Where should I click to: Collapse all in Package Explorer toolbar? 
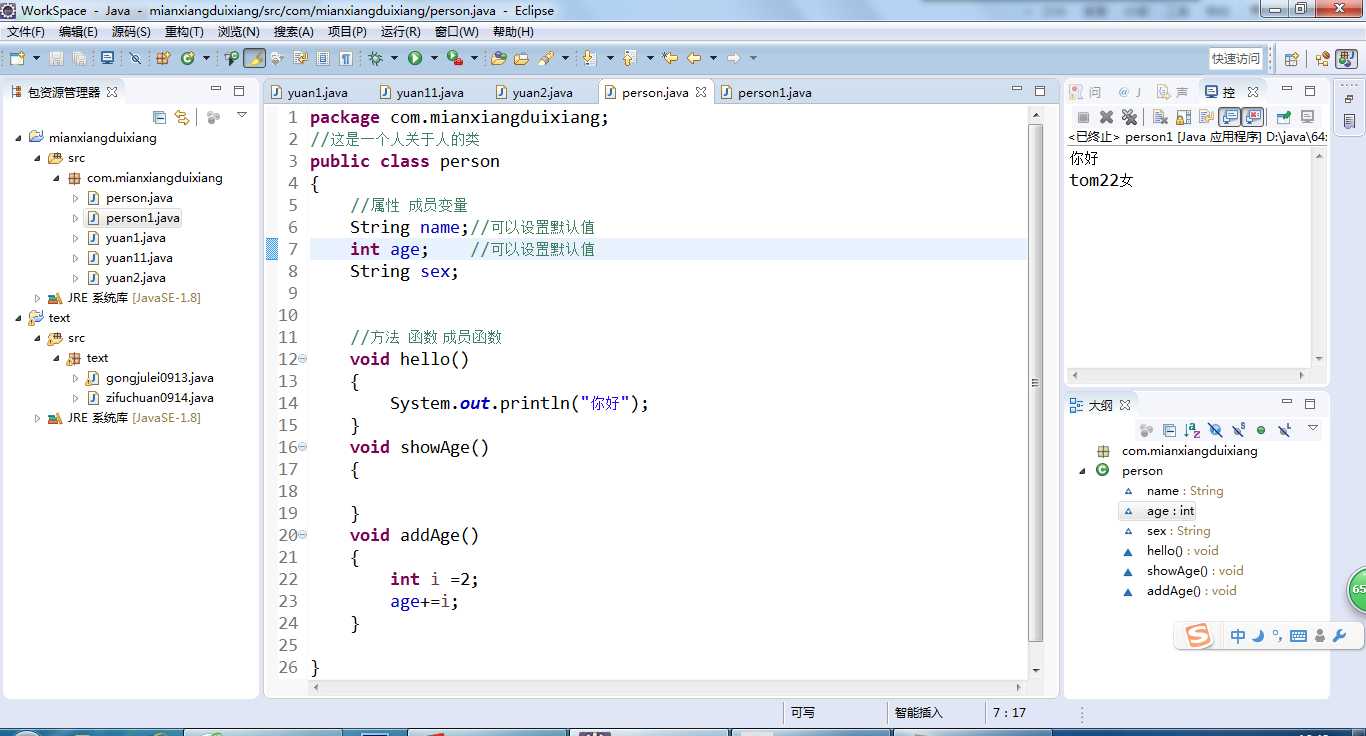pos(159,117)
